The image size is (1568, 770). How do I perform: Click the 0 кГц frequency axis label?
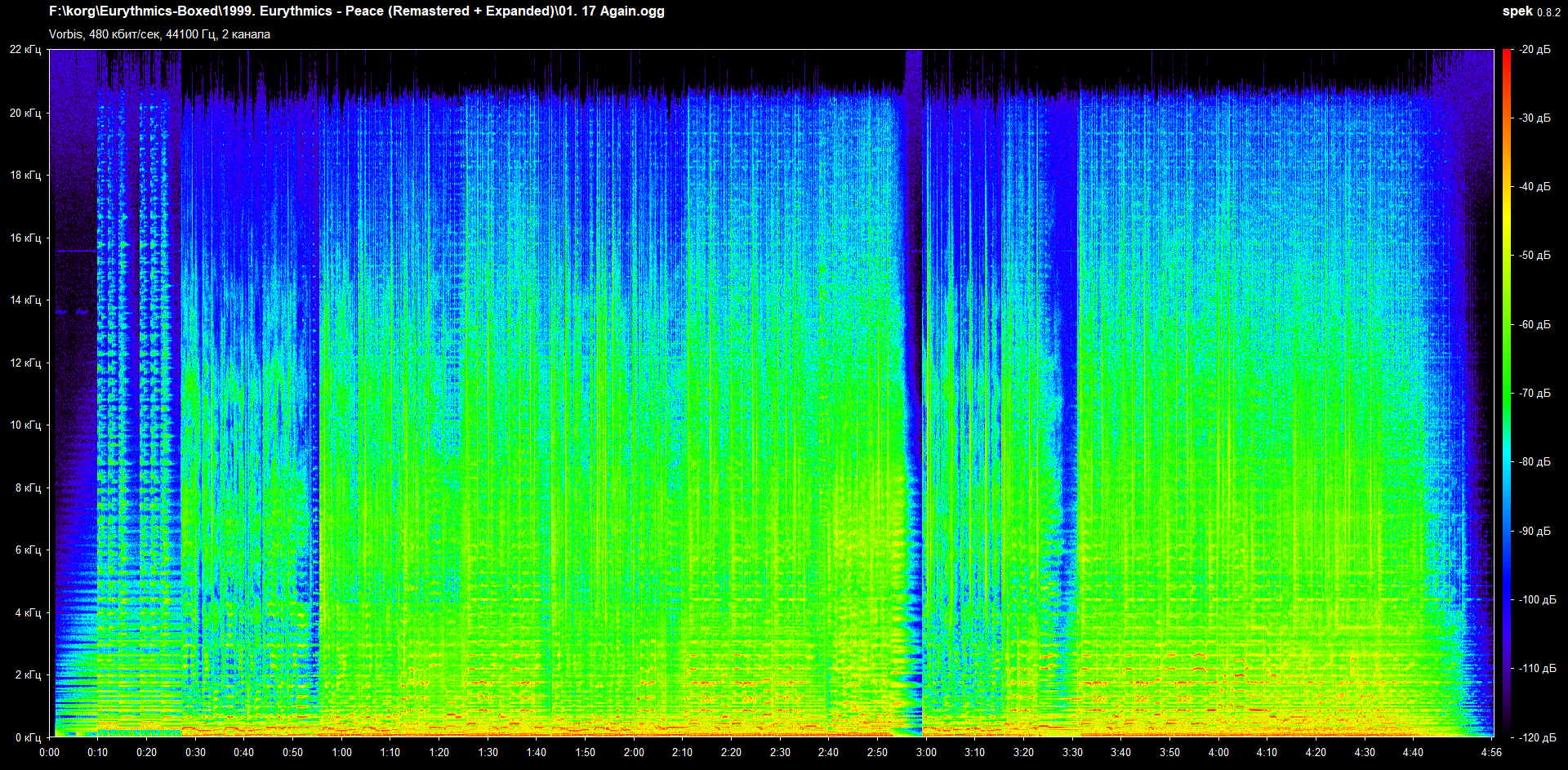tap(28, 737)
